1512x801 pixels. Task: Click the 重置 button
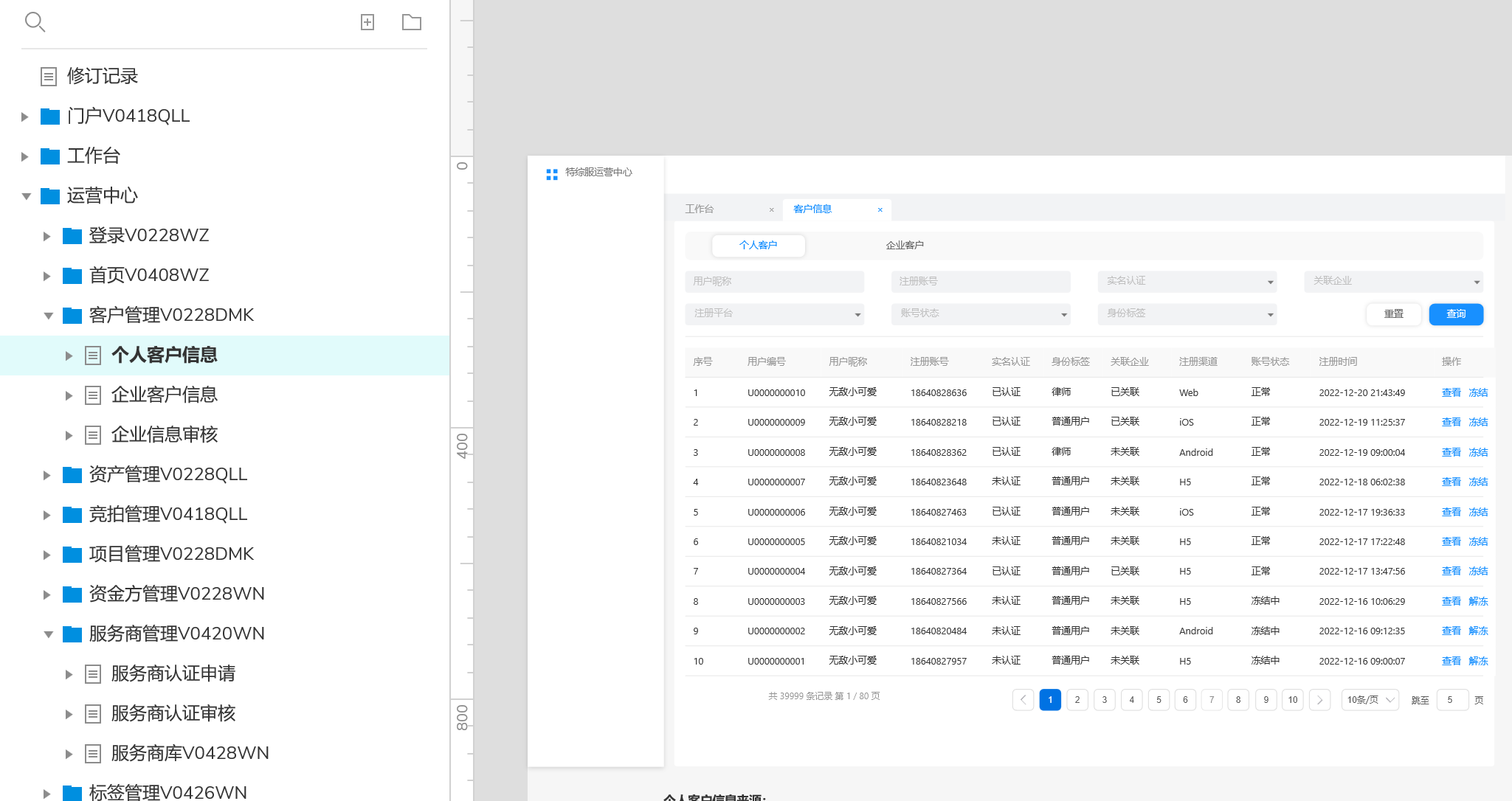[1393, 314]
